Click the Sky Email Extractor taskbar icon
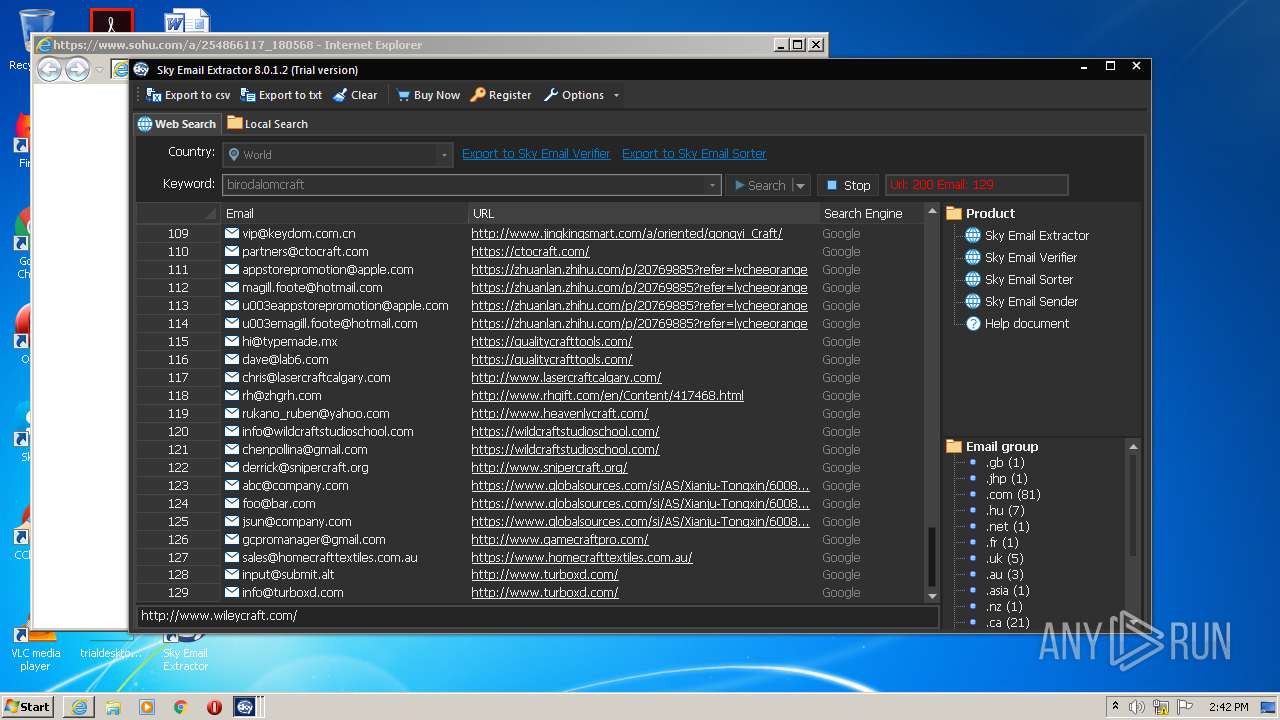1280x720 pixels. (246, 706)
